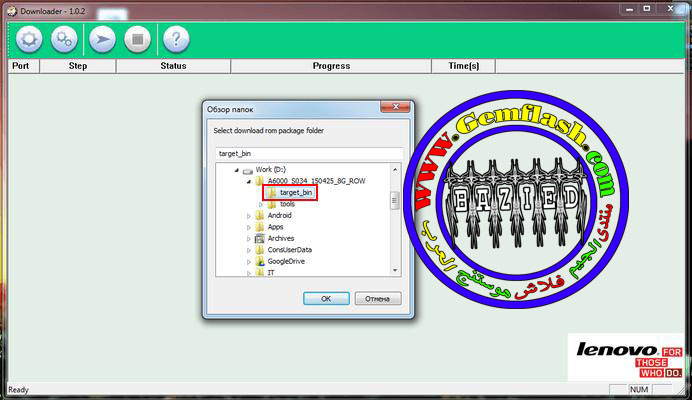
Task: Select the Step column header
Action: 78,66
